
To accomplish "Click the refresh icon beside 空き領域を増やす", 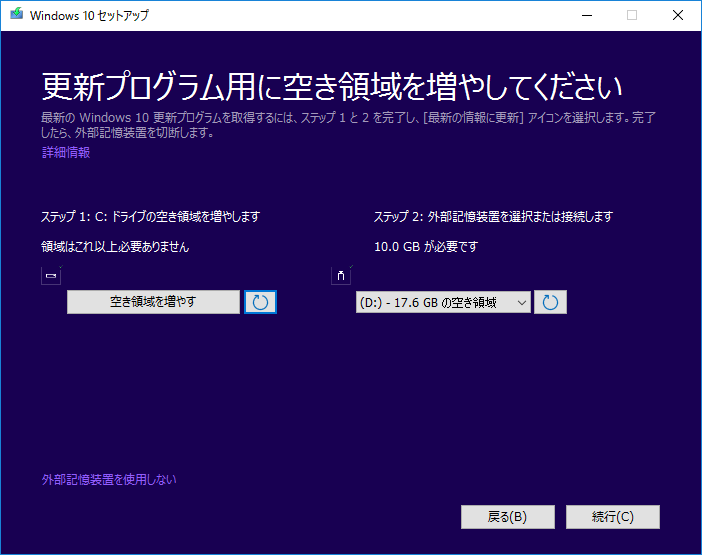I will click(x=260, y=302).
